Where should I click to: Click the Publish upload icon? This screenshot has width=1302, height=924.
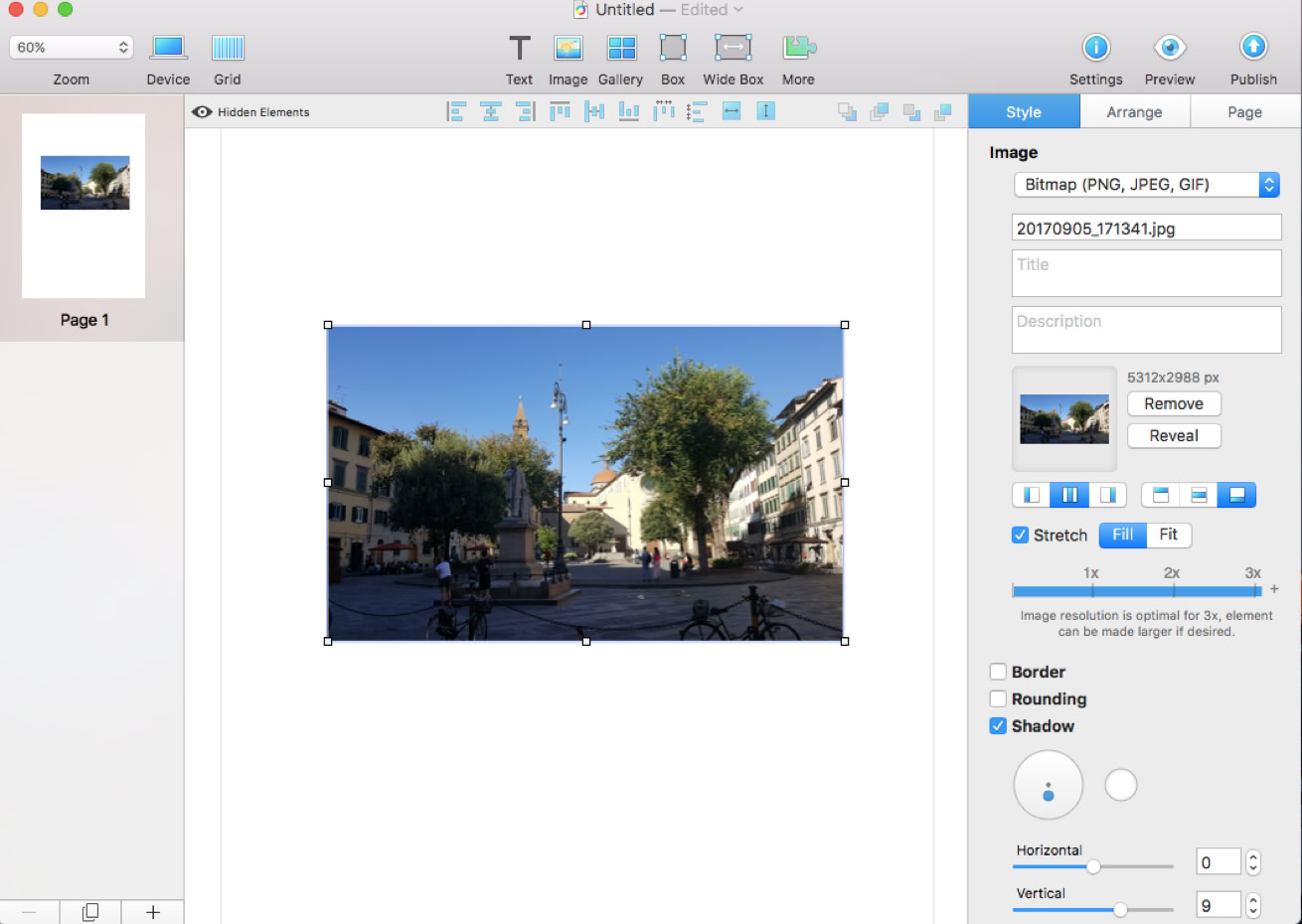[x=1253, y=48]
